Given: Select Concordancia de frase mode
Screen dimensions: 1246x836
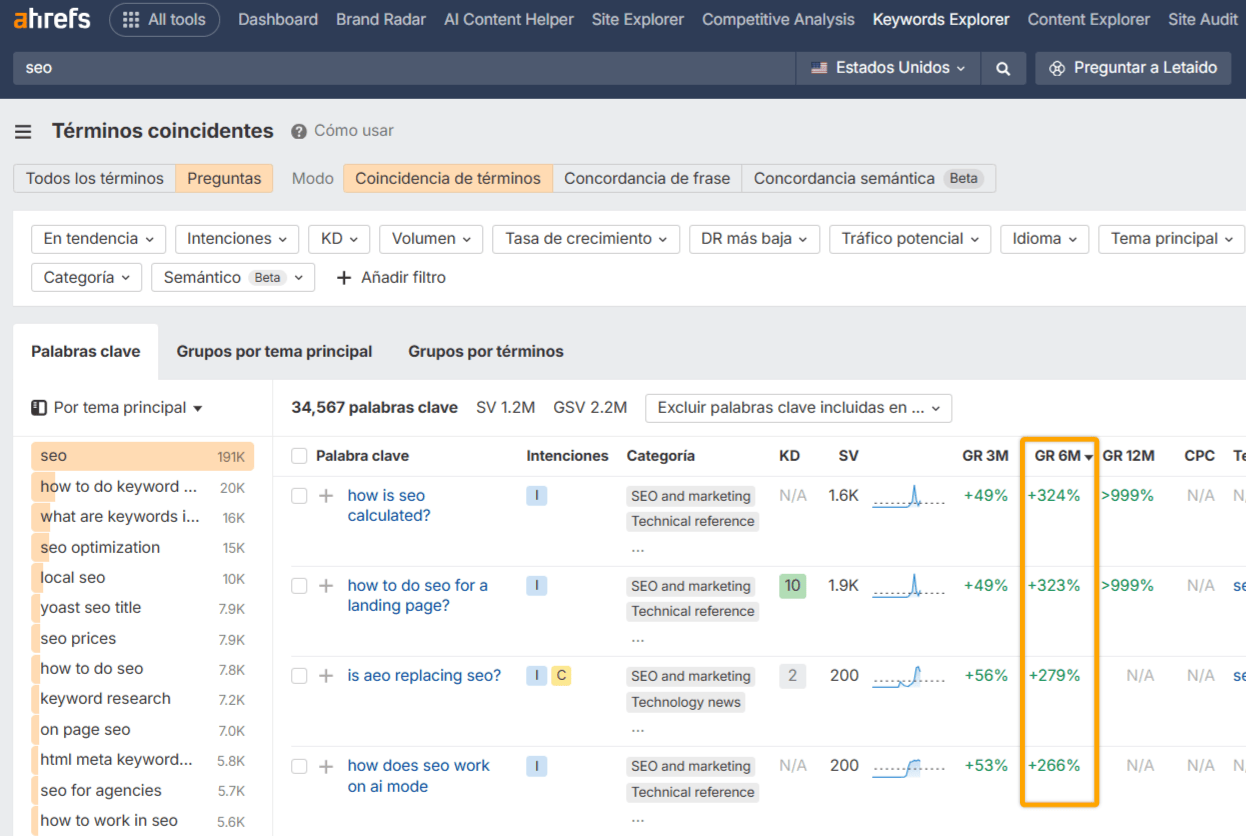Looking at the screenshot, I should tap(647, 178).
